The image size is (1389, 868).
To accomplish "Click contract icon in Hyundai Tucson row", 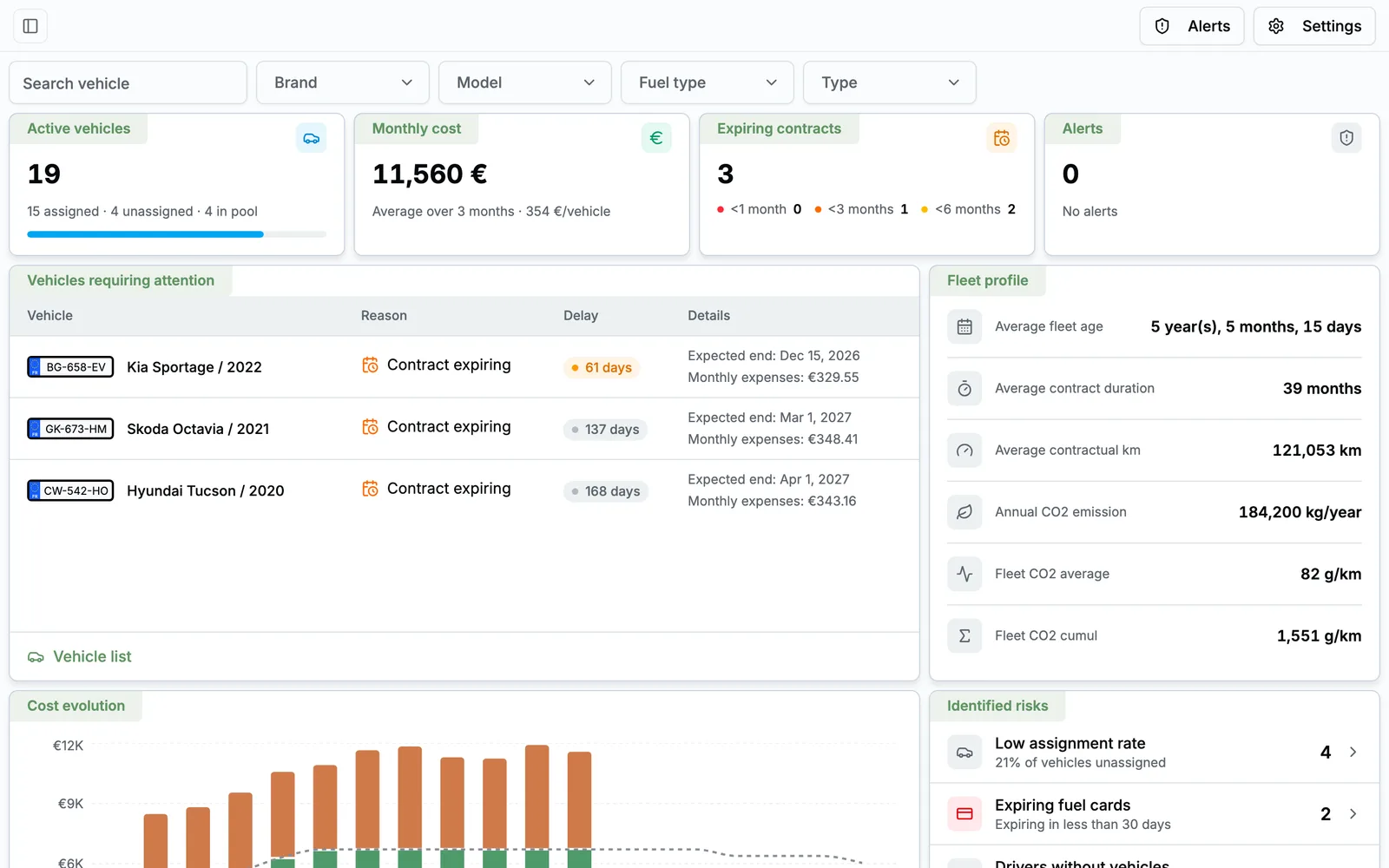I will (370, 489).
